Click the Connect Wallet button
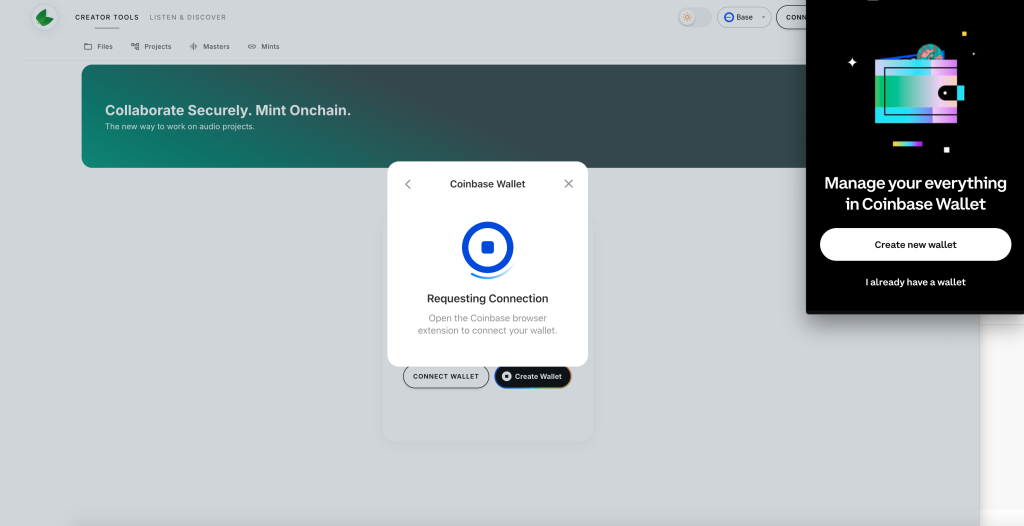Screen dimensions: 1024x526 pos(446,376)
